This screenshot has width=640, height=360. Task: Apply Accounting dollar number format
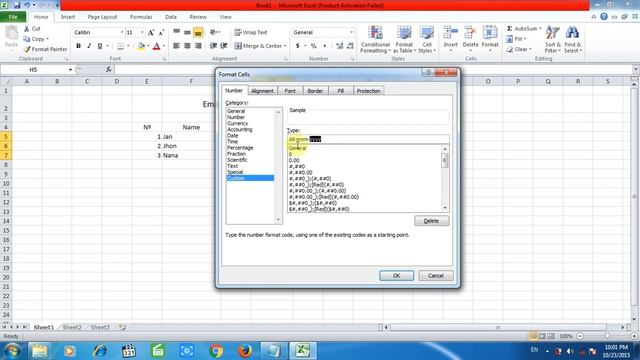point(298,46)
